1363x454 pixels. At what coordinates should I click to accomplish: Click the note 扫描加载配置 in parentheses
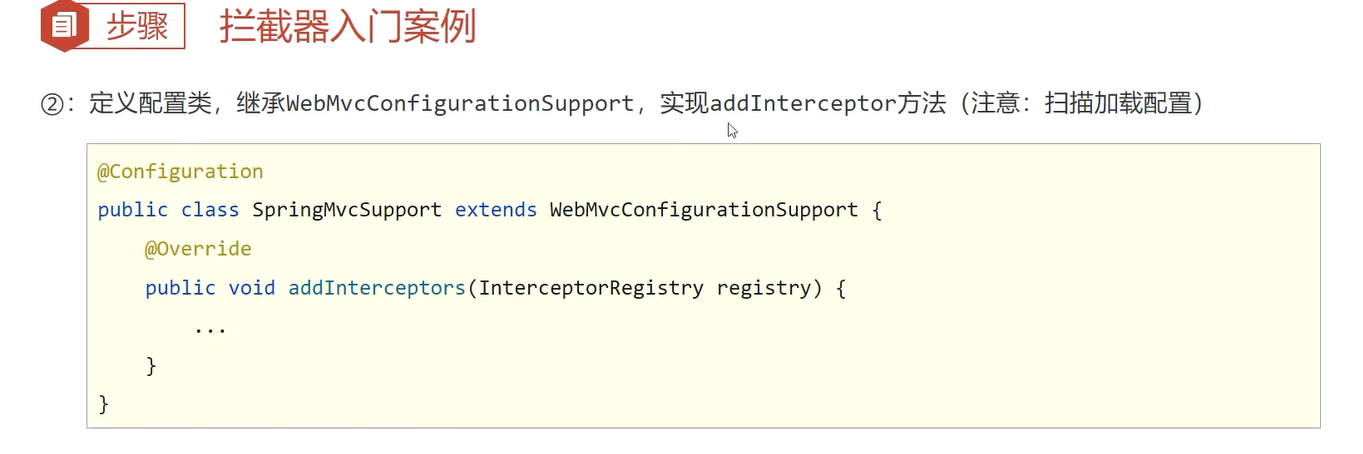1118,103
